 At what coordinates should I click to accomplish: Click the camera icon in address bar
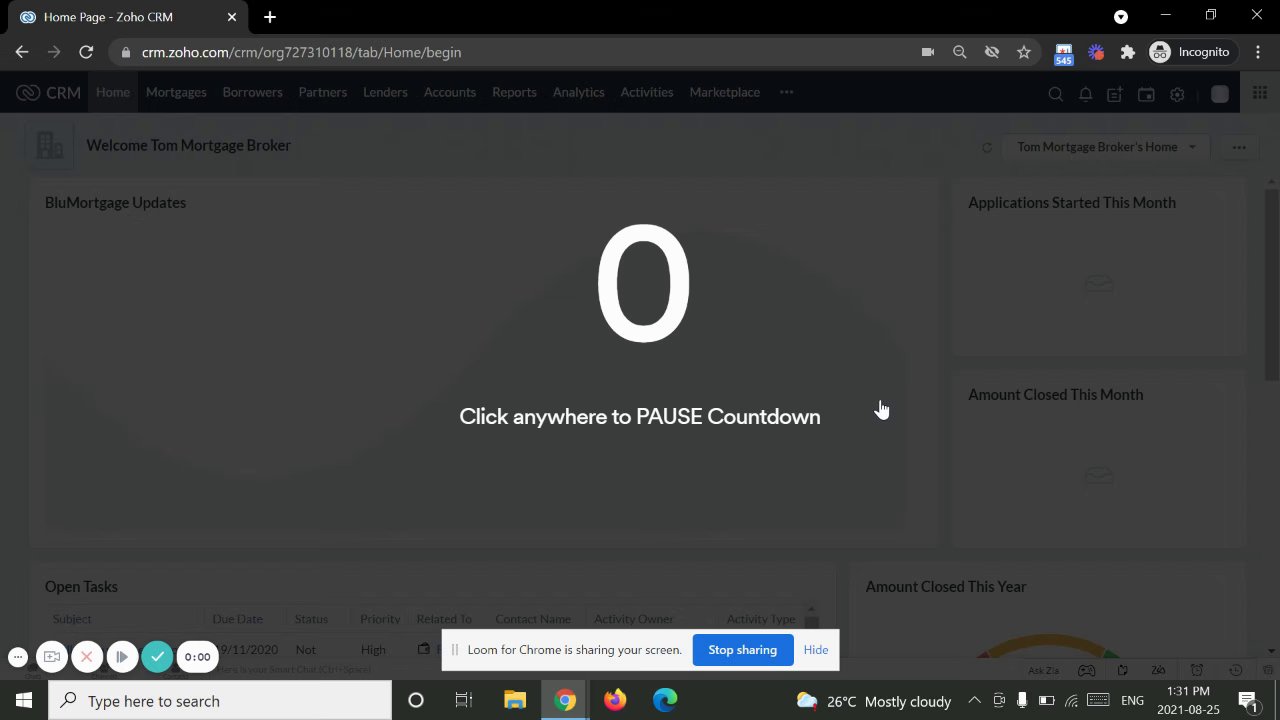point(928,52)
